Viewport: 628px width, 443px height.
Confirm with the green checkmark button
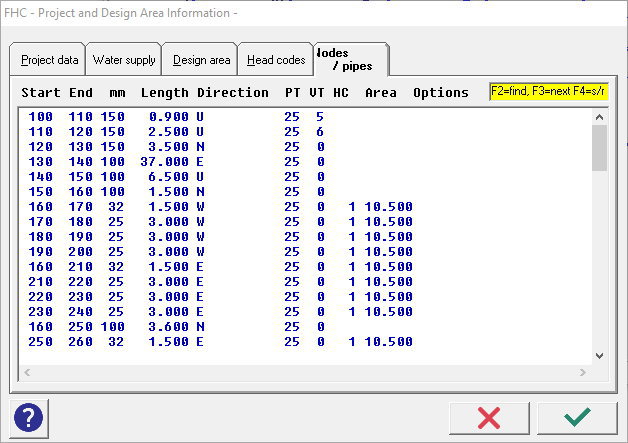click(577, 416)
